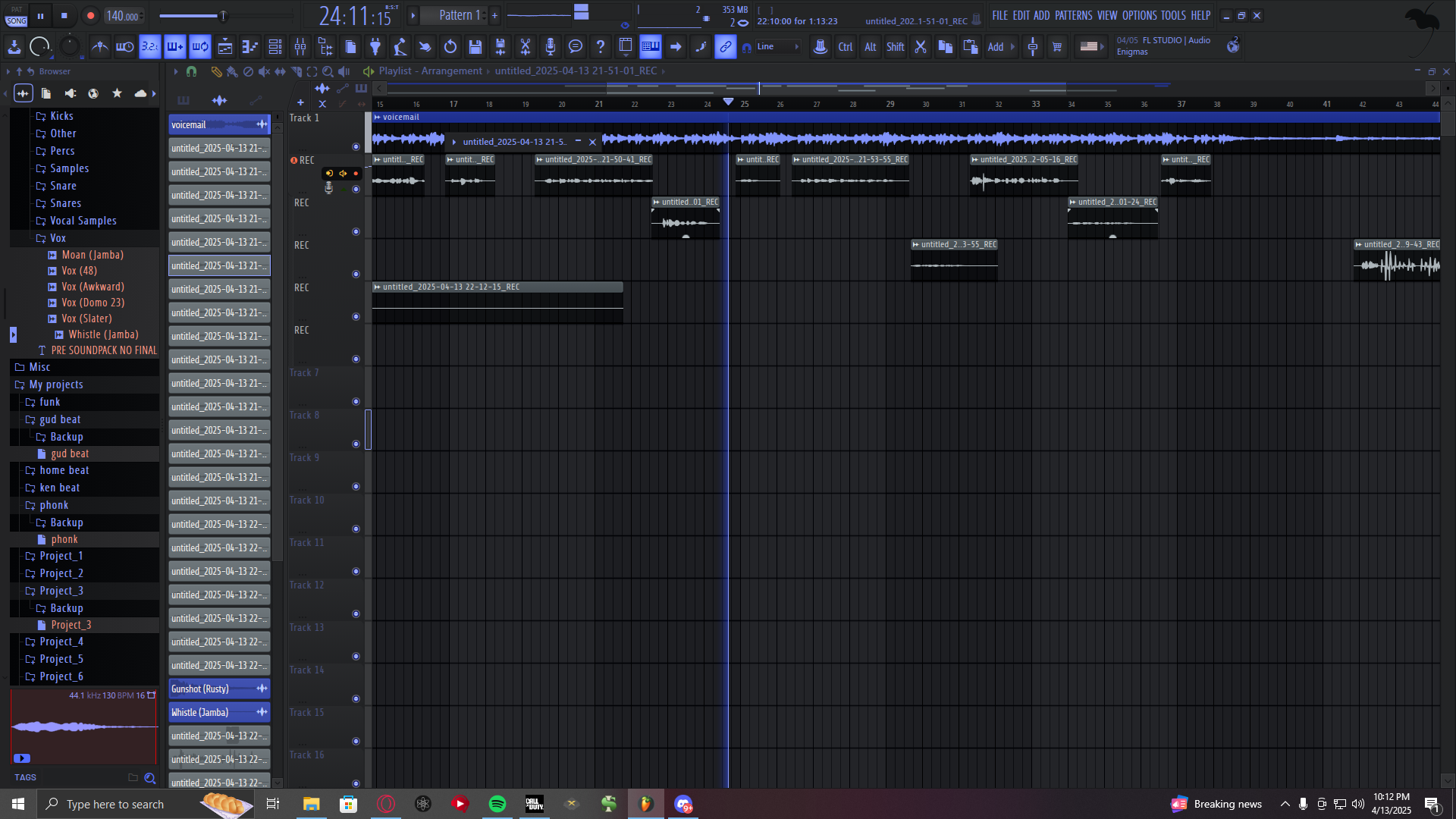The width and height of the screenshot is (1456, 819).
Task: Open the Line snap dropdown
Action: coord(778,47)
